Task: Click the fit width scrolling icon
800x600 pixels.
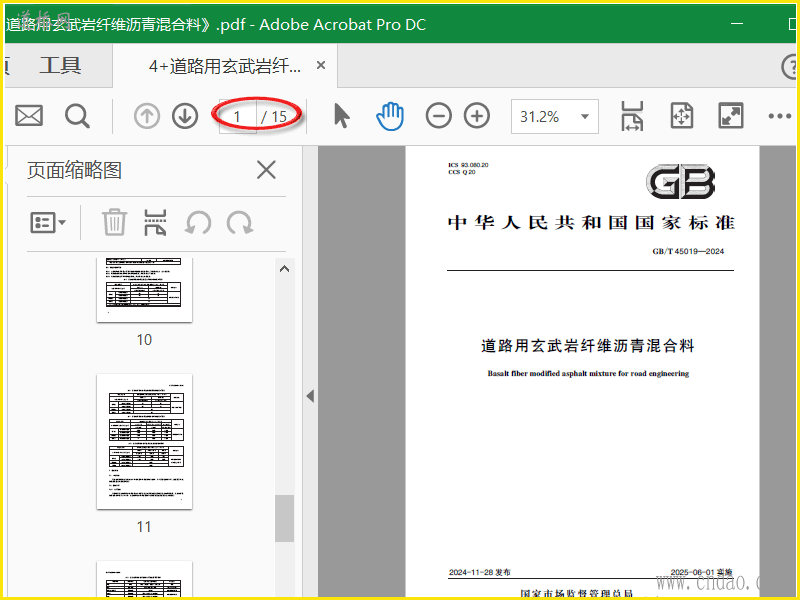Action: pyautogui.click(x=632, y=116)
